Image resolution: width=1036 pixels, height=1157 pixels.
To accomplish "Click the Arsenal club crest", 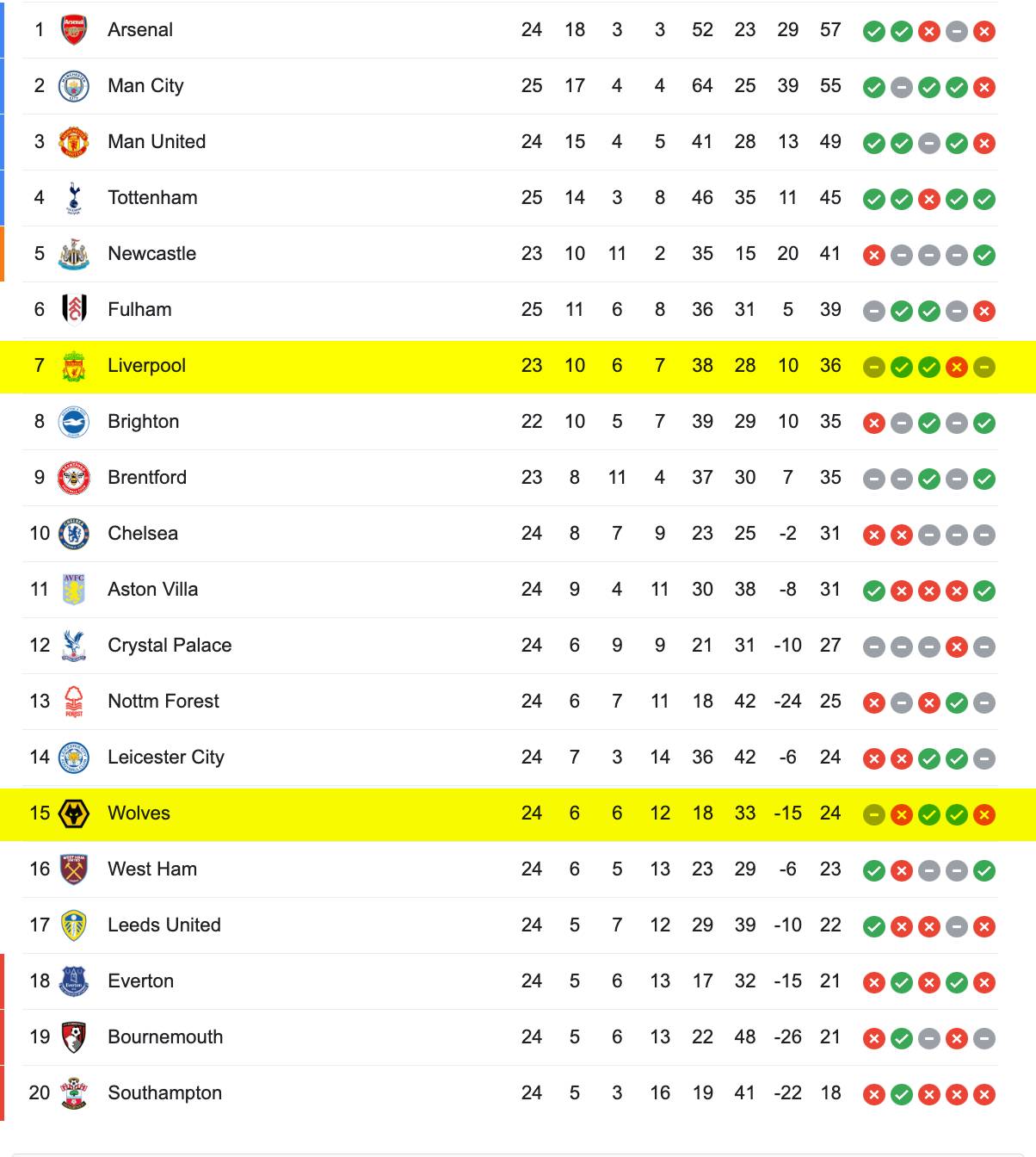I will point(74,30).
